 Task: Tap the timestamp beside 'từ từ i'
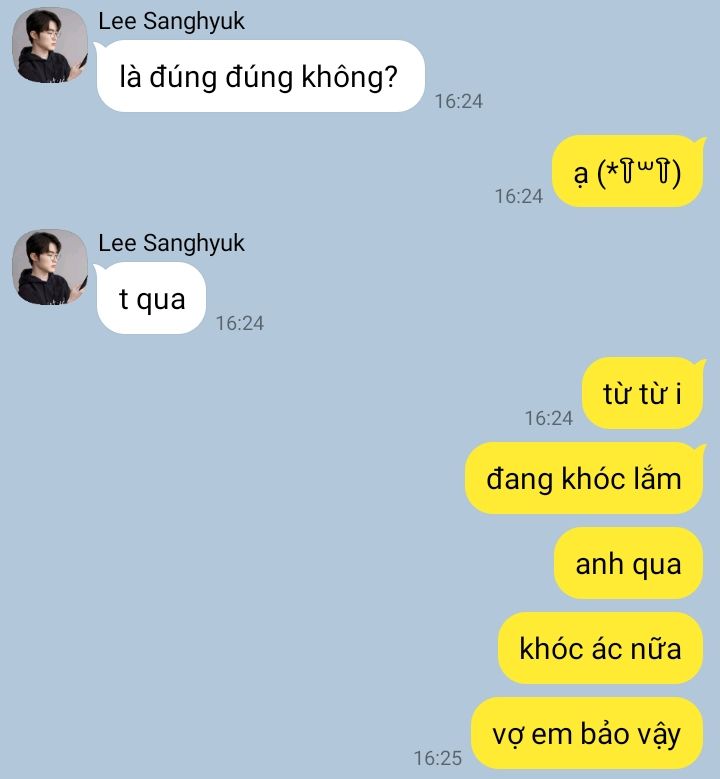point(549,418)
